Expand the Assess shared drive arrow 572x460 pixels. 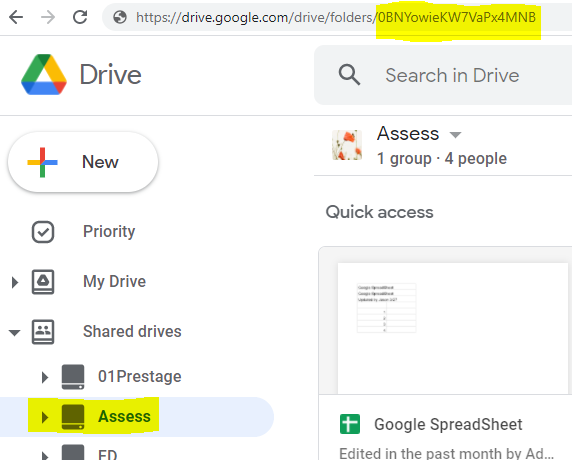45,417
